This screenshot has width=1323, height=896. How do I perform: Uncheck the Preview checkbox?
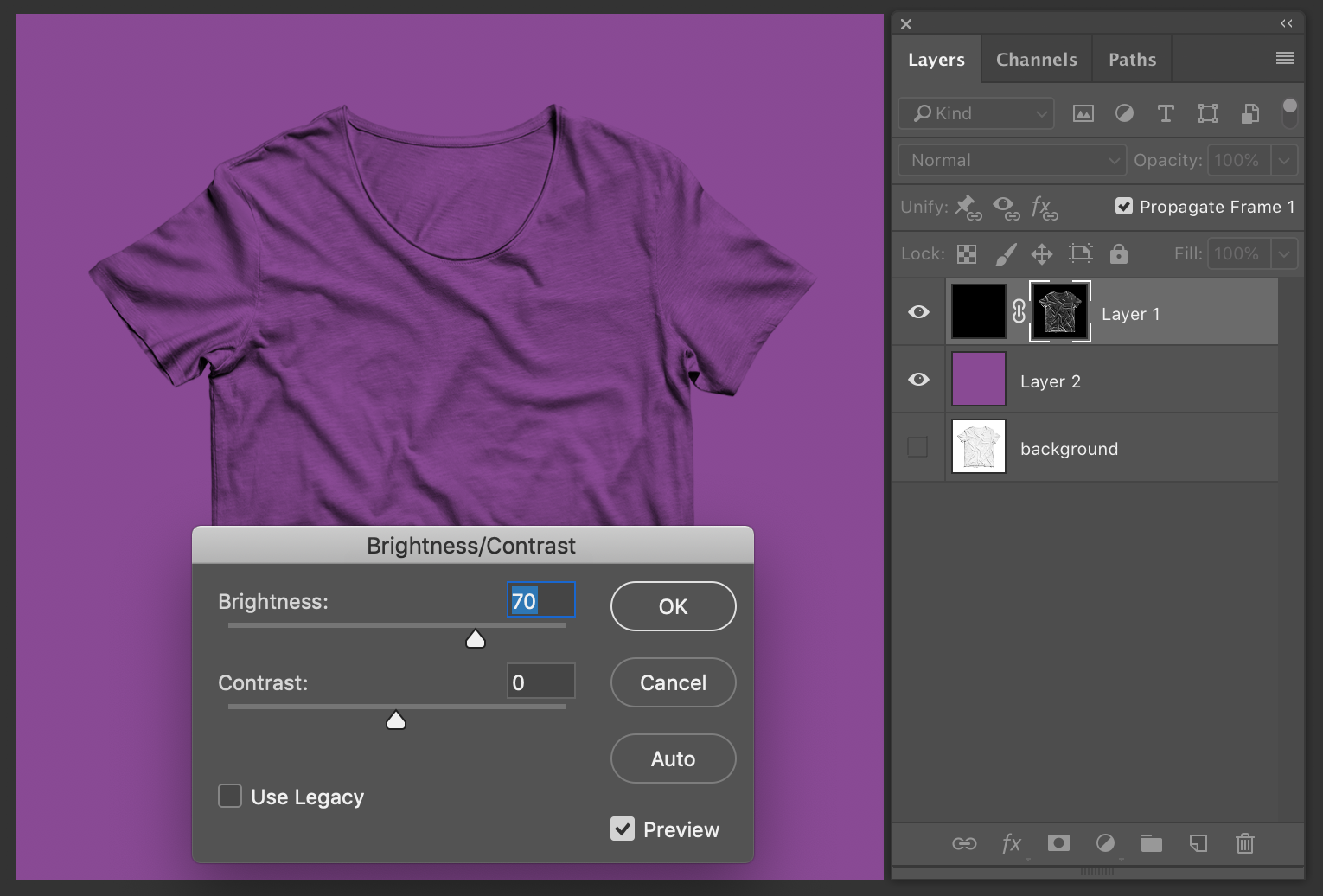(623, 829)
